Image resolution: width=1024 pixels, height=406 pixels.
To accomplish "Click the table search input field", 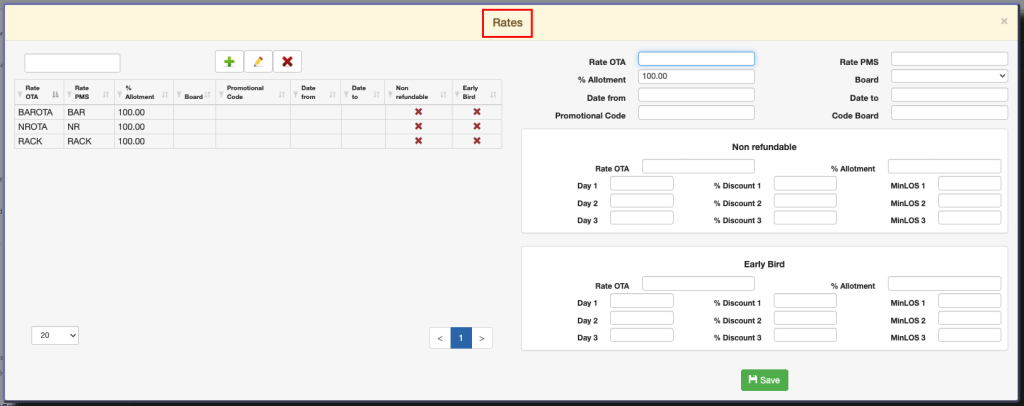I will tap(72, 63).
